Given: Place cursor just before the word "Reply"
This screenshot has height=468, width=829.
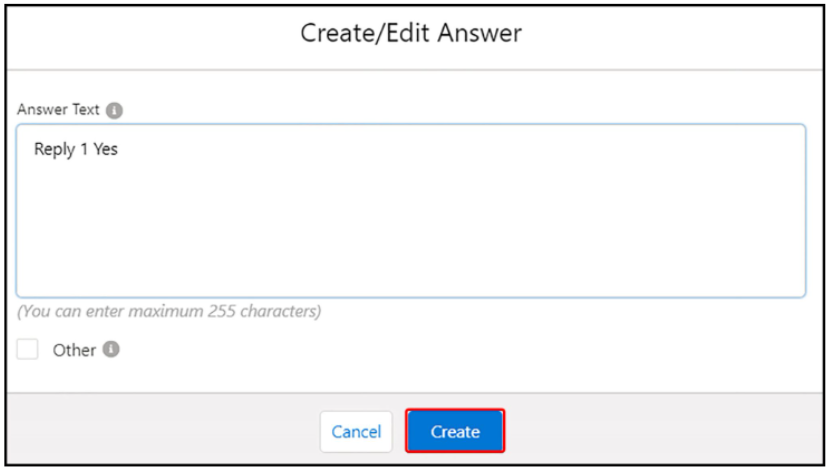Looking at the screenshot, I should [34, 150].
